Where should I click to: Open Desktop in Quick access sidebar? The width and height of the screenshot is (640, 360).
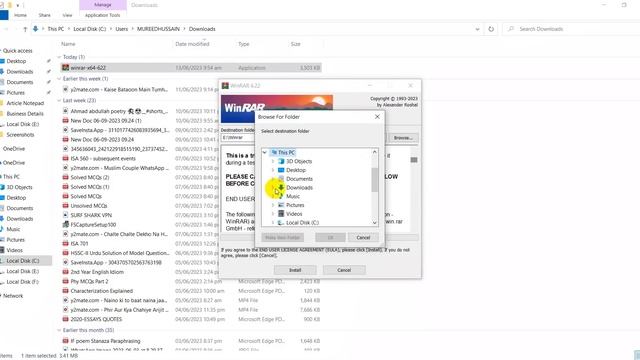click(x=16, y=61)
